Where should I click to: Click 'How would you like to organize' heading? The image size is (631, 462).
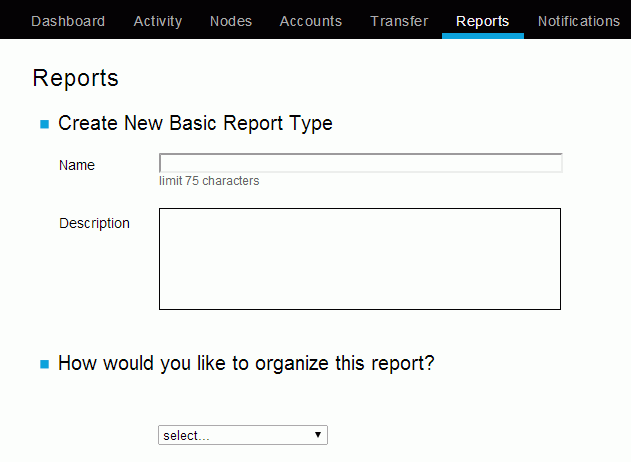246,363
